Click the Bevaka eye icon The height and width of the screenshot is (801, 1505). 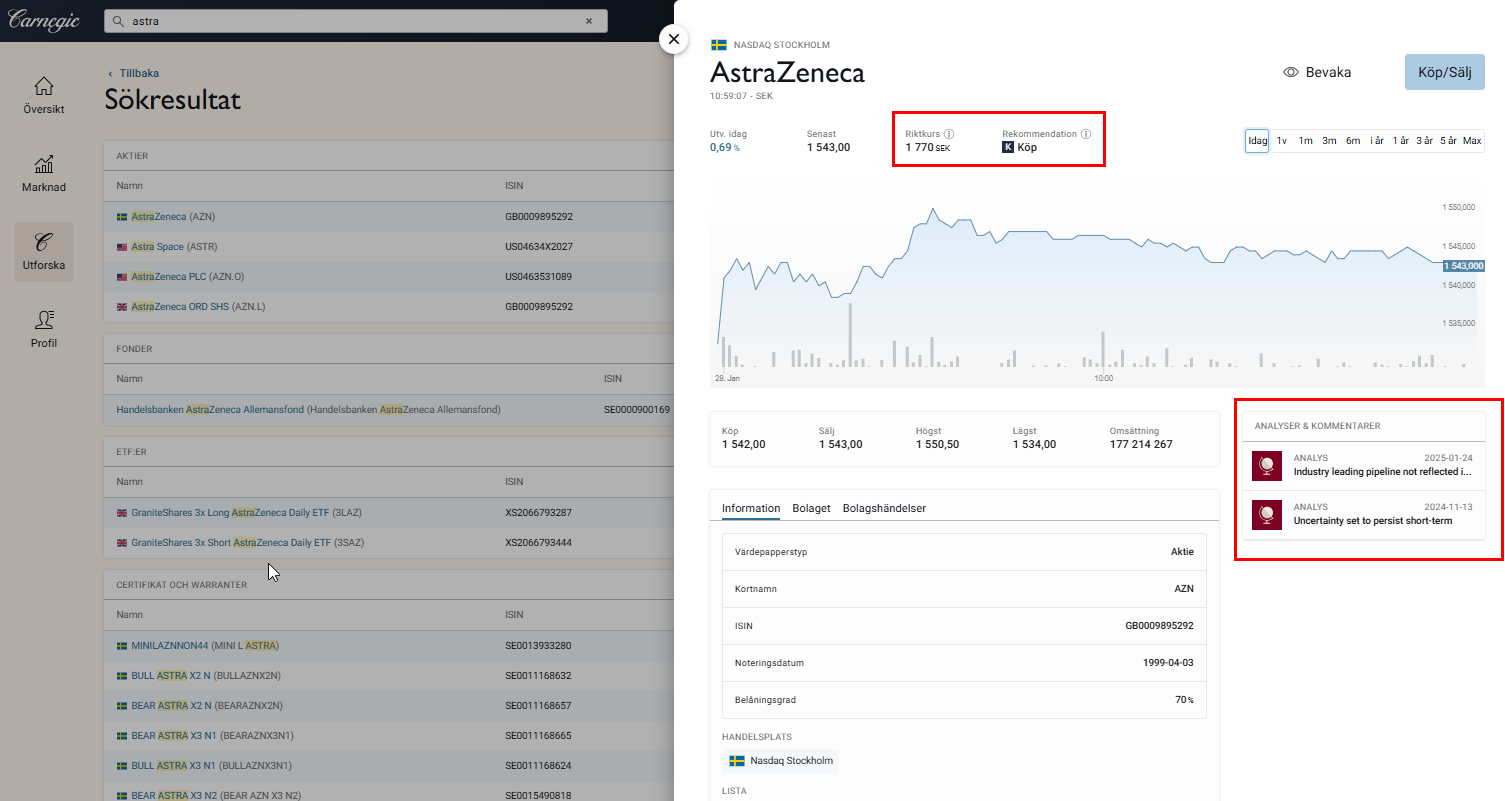click(x=1291, y=72)
